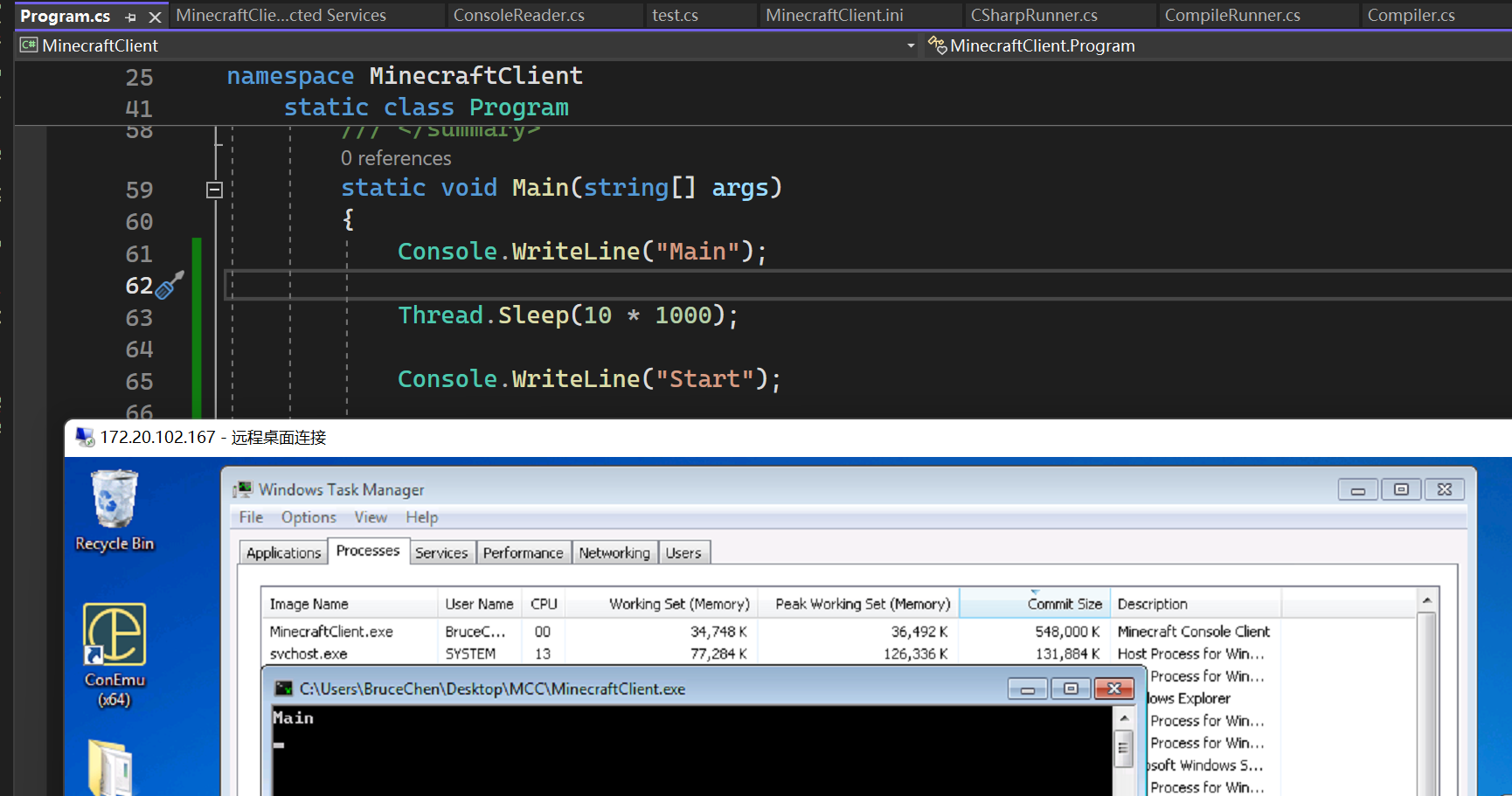Switch to the test.cs editor tab
Image resolution: width=1512 pixels, height=796 pixels.
click(x=674, y=15)
